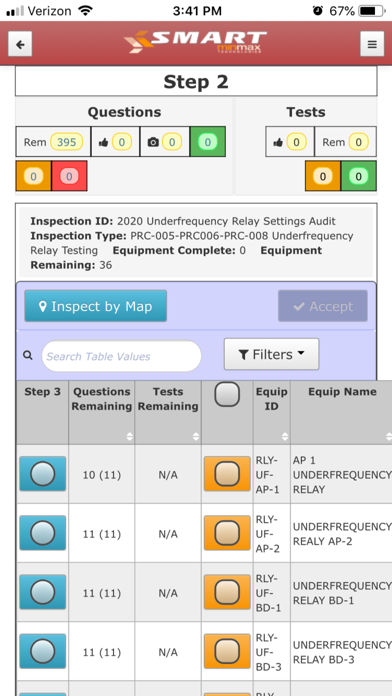Check the orange box for RLY-UF-BD-1
Image resolution: width=392 pixels, height=696 pixels.
[227, 592]
